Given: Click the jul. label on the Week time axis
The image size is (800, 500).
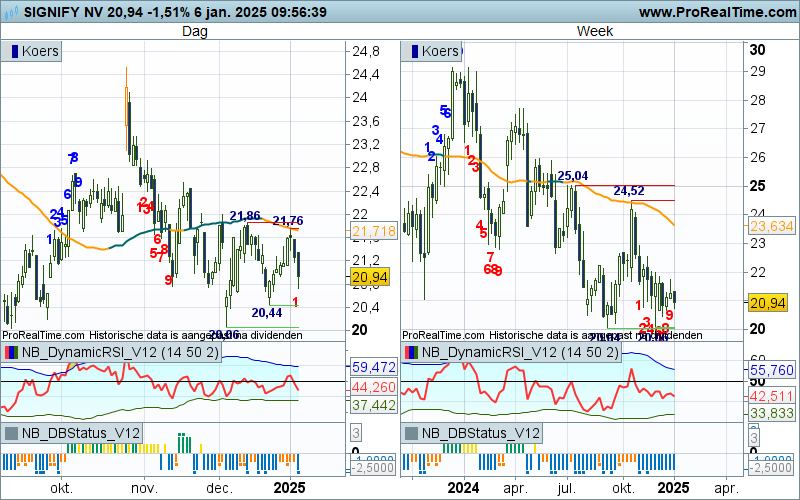Looking at the screenshot, I should [x=567, y=488].
